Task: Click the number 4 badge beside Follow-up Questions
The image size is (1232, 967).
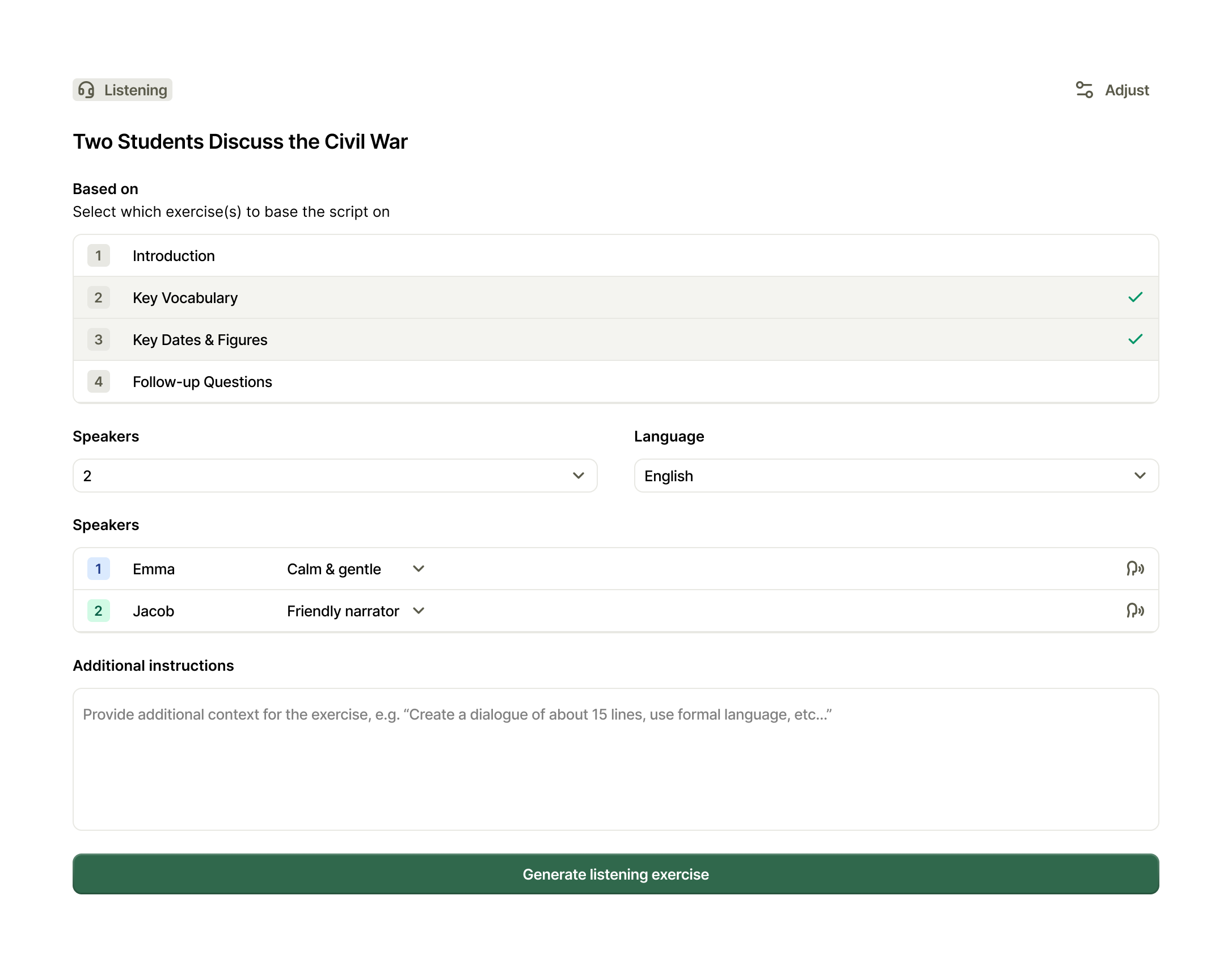Action: tap(99, 381)
